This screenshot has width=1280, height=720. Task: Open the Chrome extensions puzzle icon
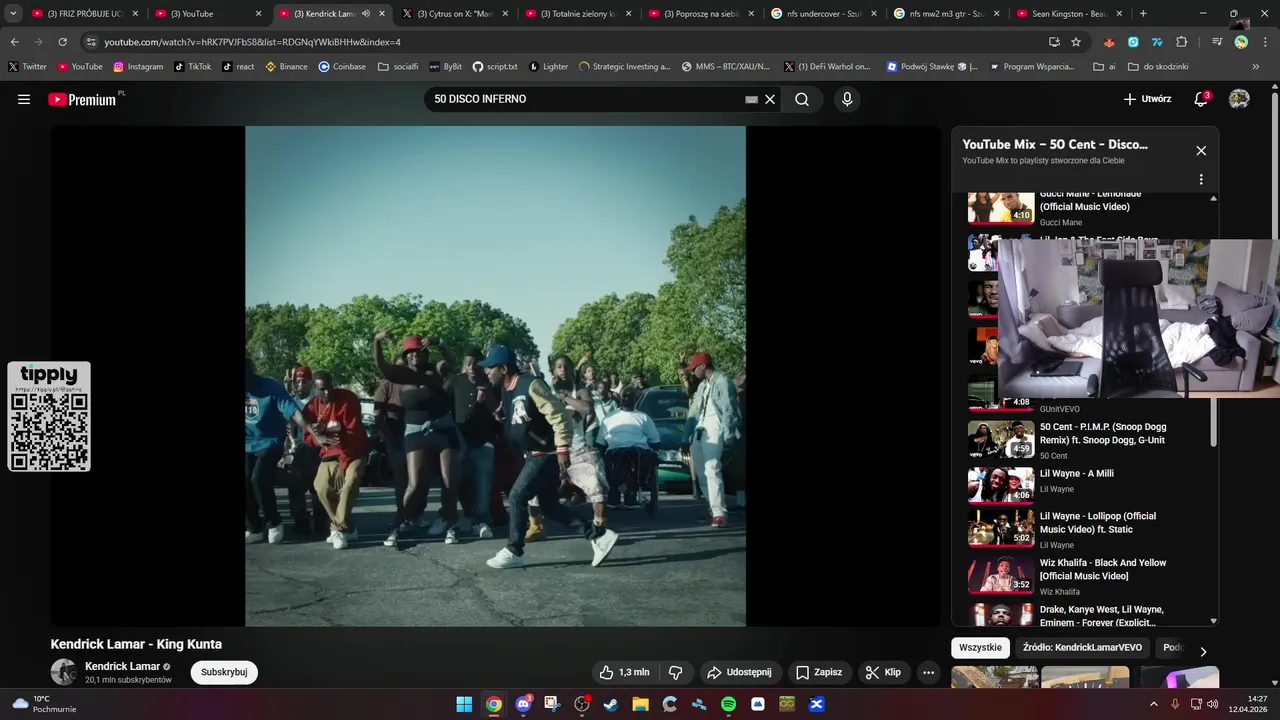coord(1182,42)
